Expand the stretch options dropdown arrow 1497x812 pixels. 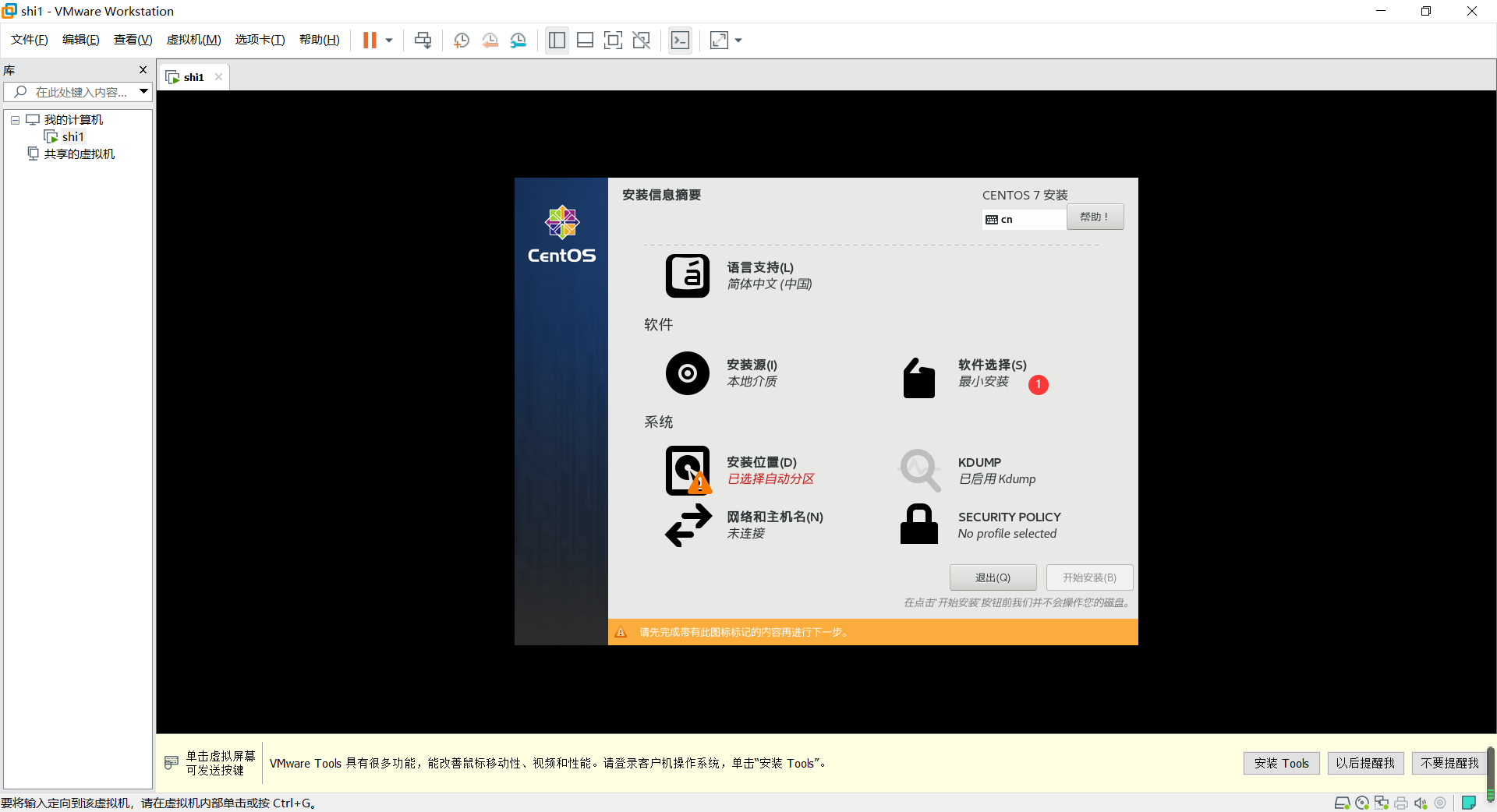[x=738, y=41]
